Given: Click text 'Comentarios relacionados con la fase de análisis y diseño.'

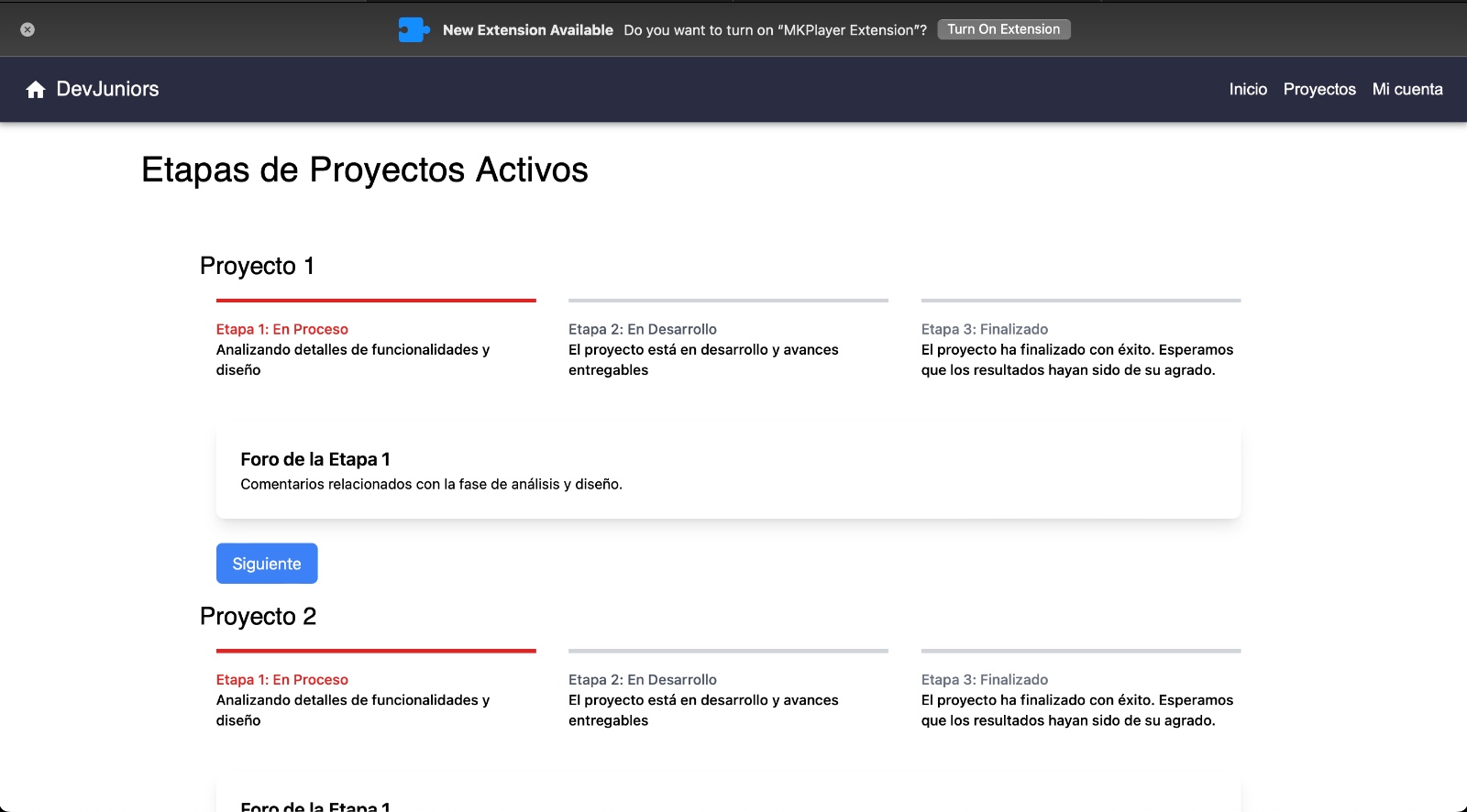Looking at the screenshot, I should (432, 484).
